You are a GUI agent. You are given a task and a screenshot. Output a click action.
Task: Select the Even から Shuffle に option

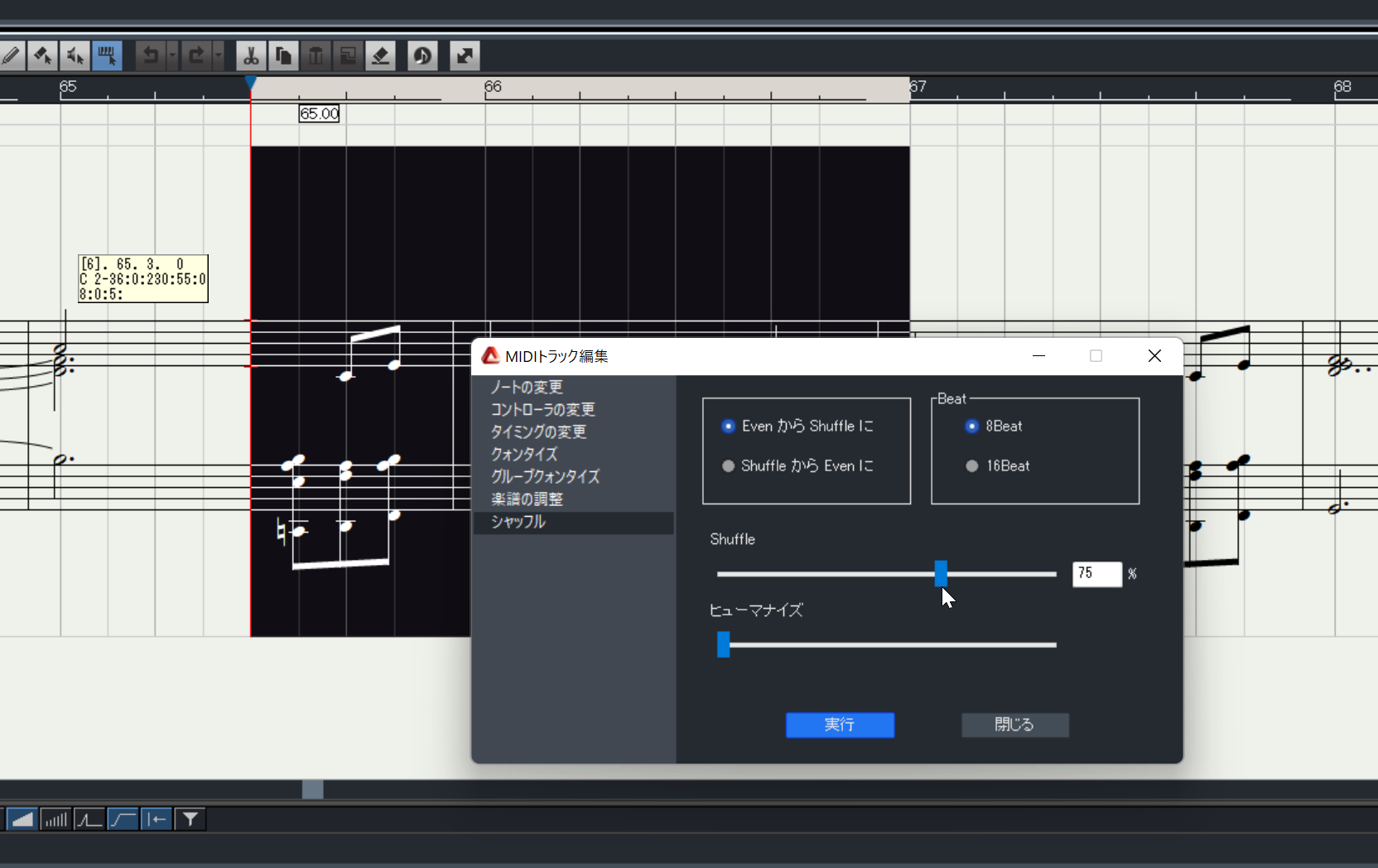[798, 426]
